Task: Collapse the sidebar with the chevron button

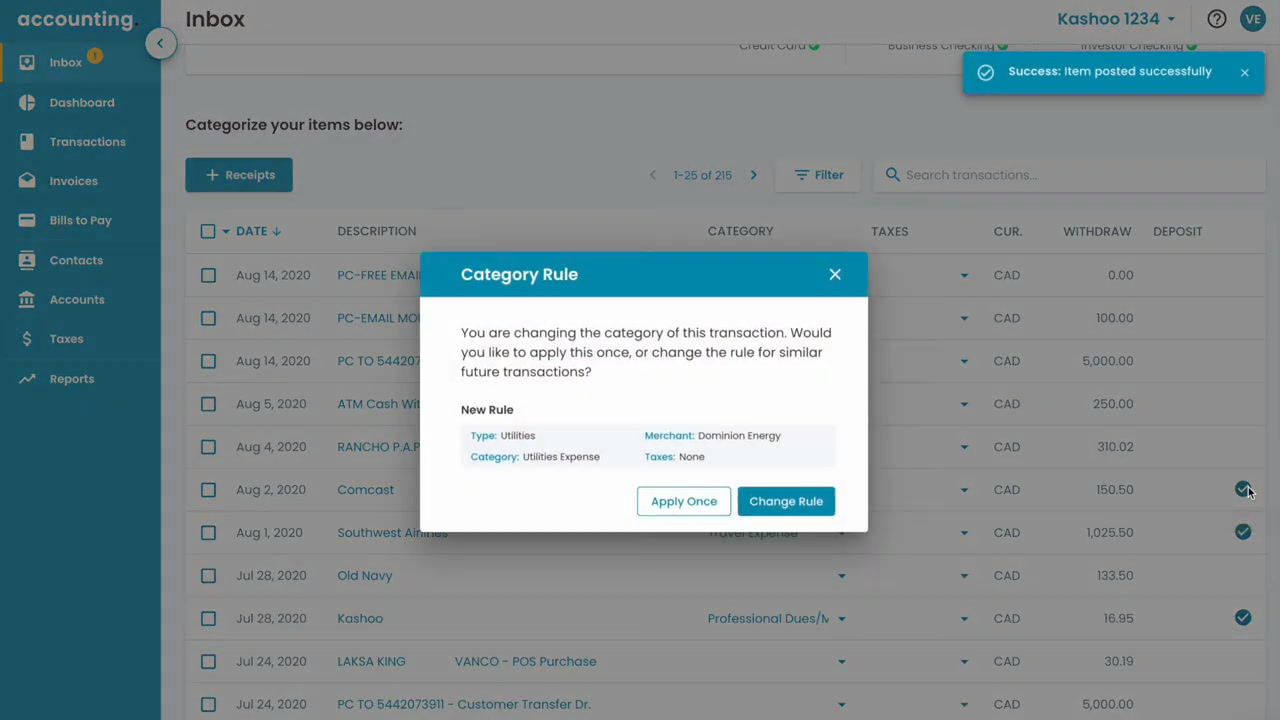Action: [x=160, y=43]
